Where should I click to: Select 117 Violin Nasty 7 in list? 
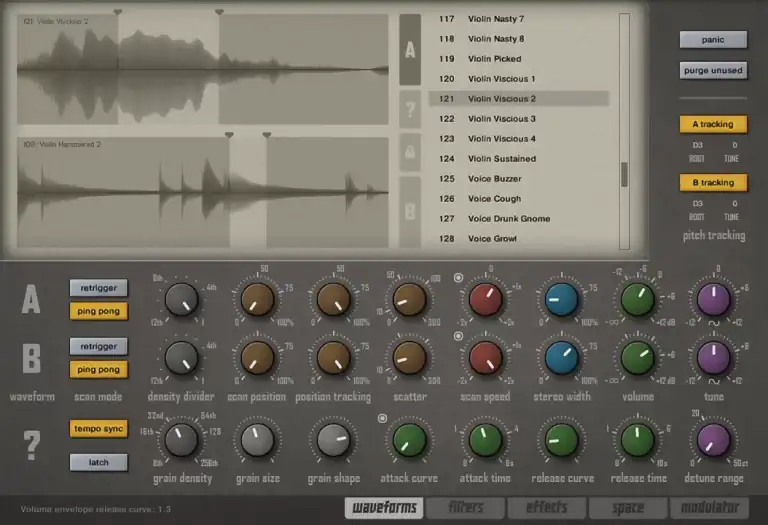[519, 19]
